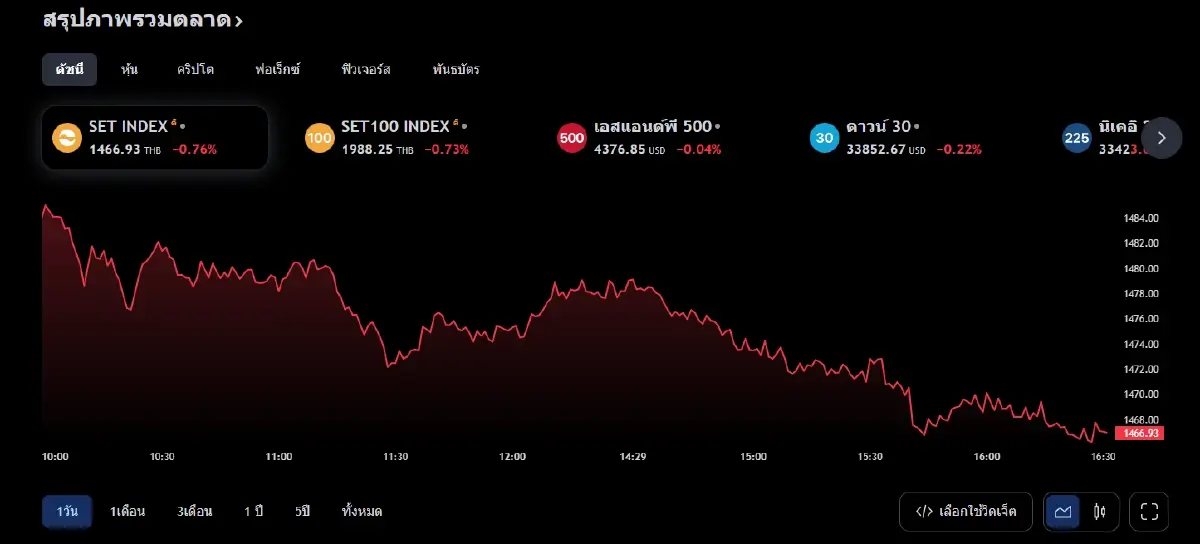The image size is (1200, 544).
Task: Click the 1476.00 price axis label
Action: point(1141,319)
